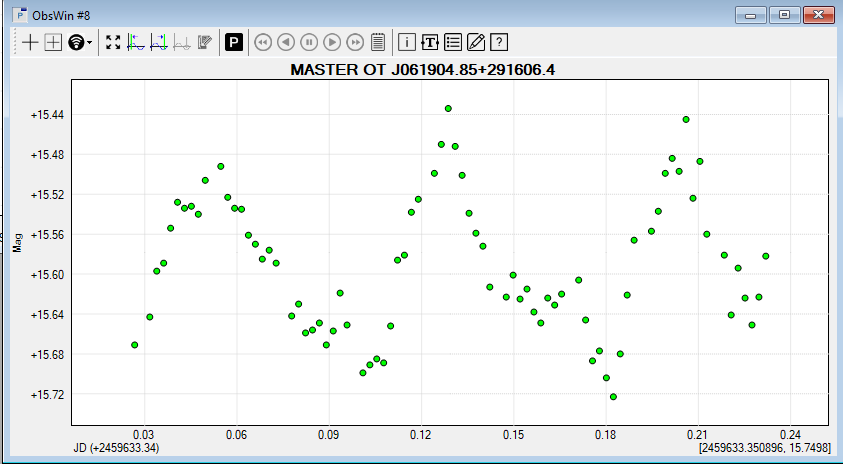Click the vertical axis scaling graph icon
Viewport: 843px width, 464px height.
point(158,42)
